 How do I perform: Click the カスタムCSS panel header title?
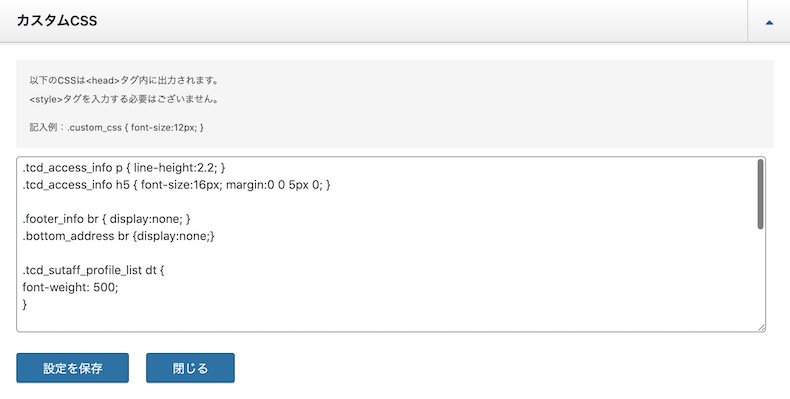(x=57, y=21)
